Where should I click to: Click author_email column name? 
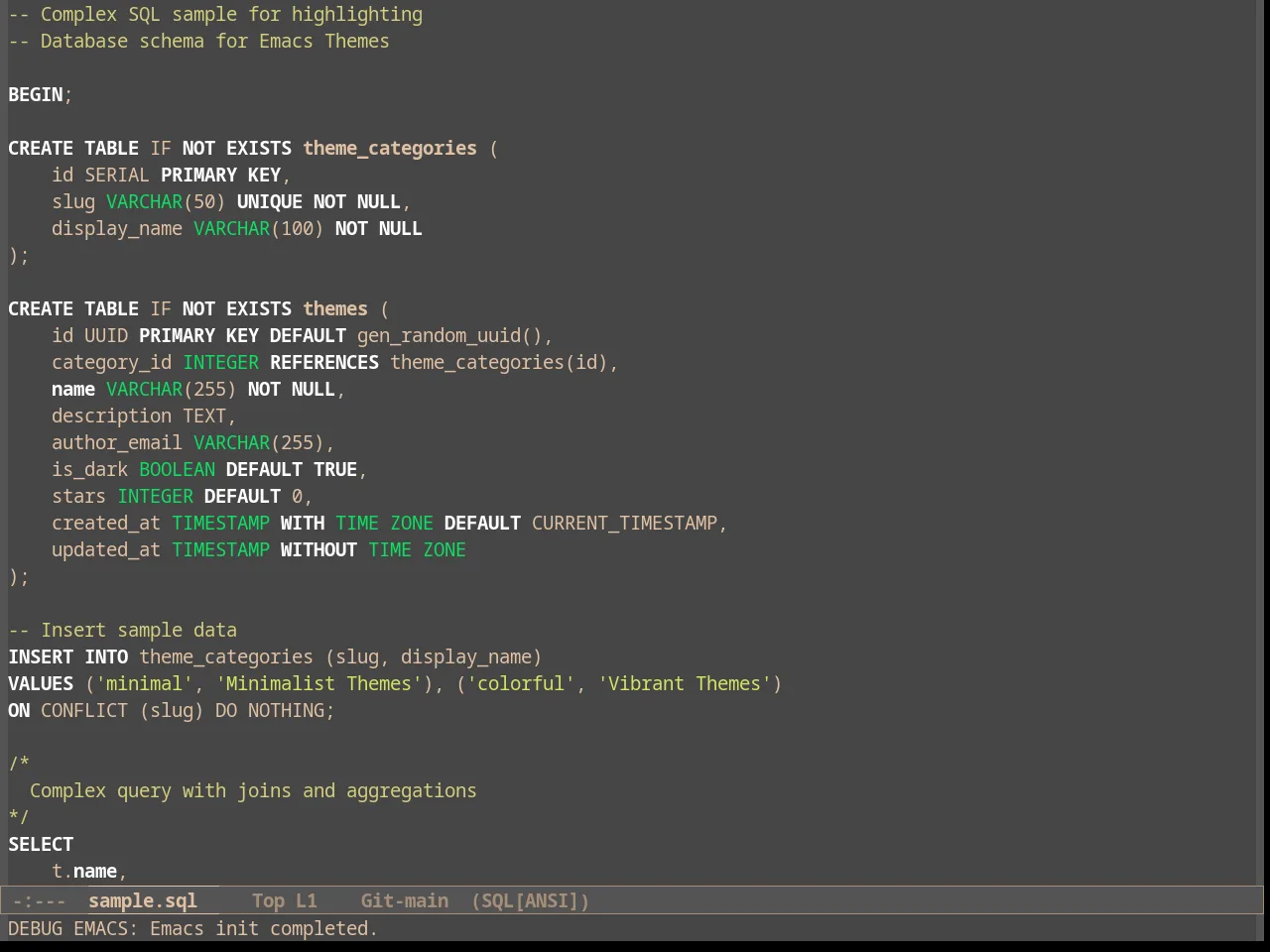[x=117, y=442]
